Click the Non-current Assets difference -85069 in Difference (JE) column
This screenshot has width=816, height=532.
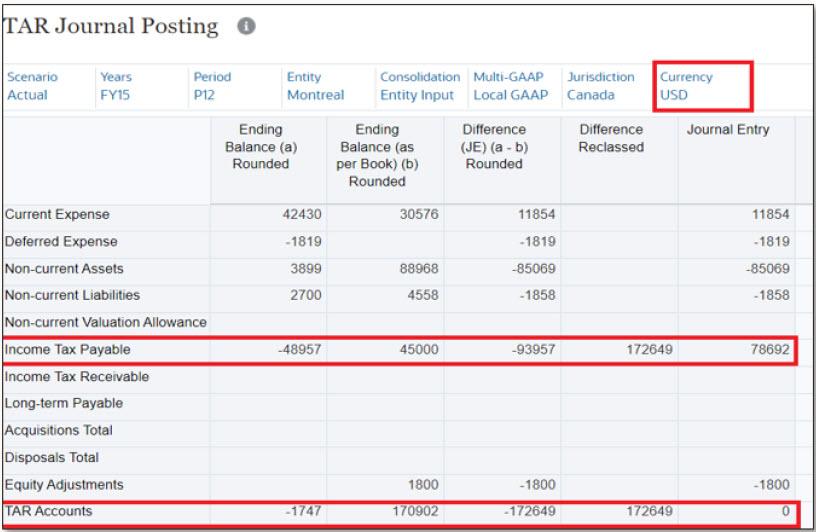click(502, 269)
